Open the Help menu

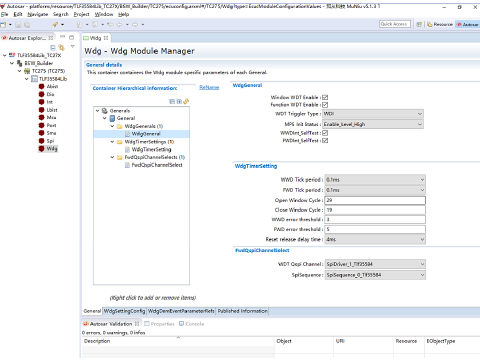point(124,14)
